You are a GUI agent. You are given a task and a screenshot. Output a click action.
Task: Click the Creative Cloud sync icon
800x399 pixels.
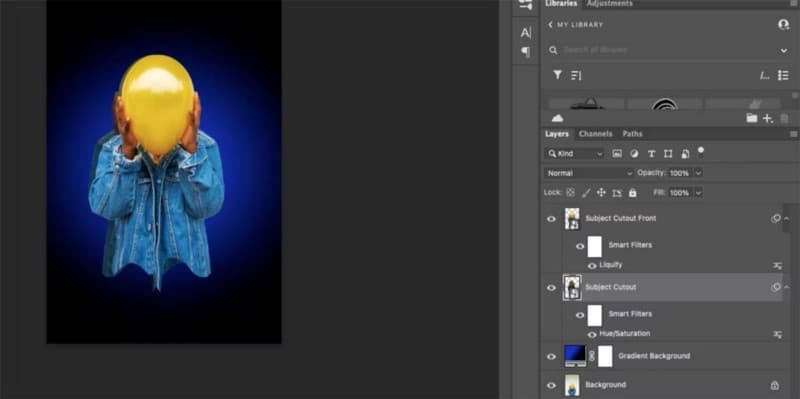[558, 118]
